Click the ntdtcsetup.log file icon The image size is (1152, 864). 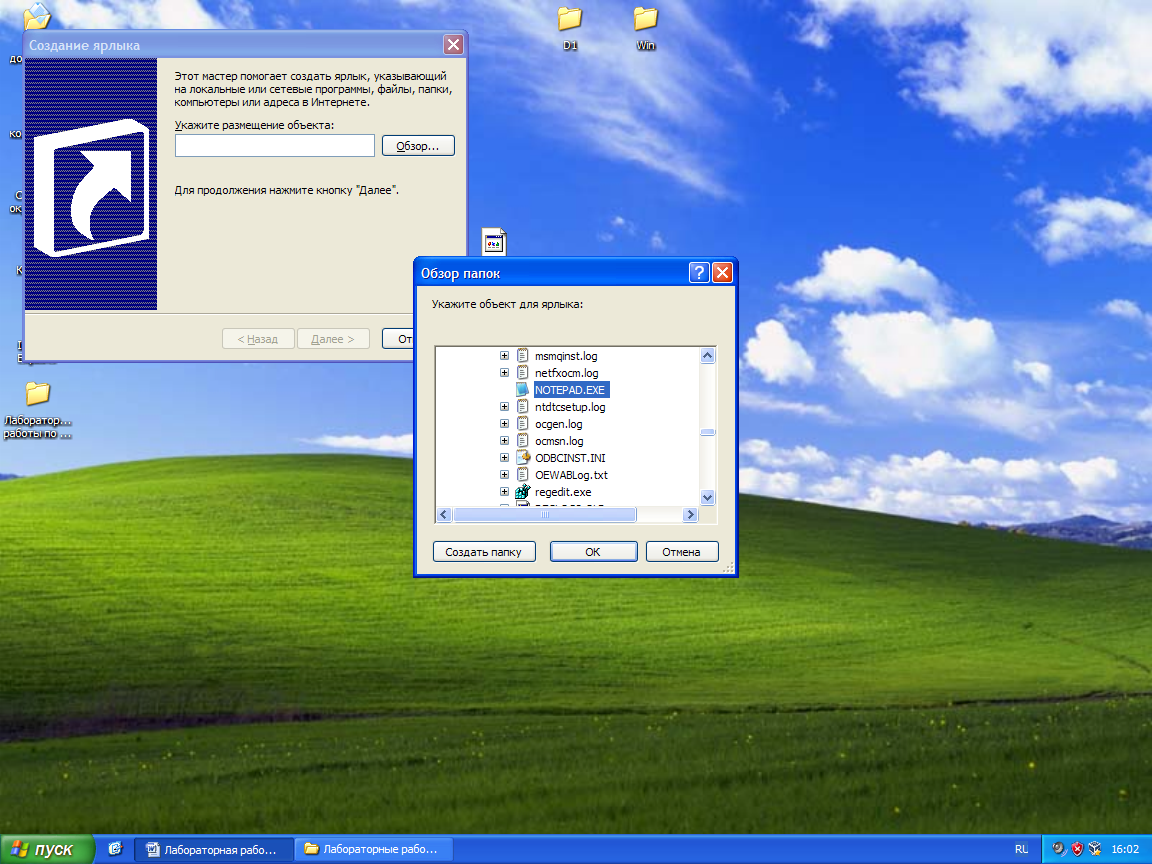pos(522,406)
